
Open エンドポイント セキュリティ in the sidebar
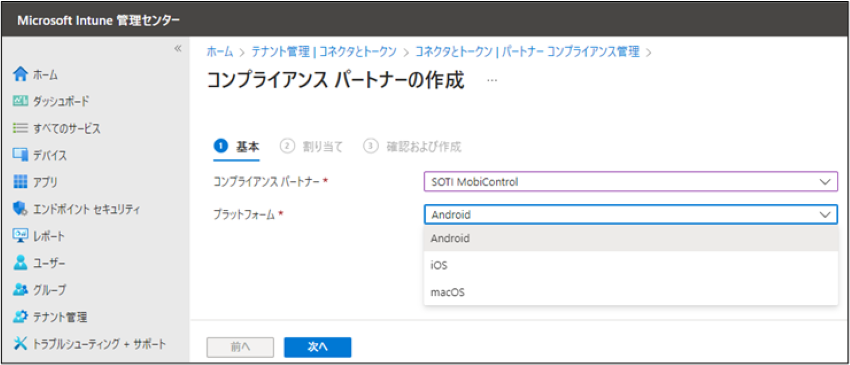coord(87,209)
